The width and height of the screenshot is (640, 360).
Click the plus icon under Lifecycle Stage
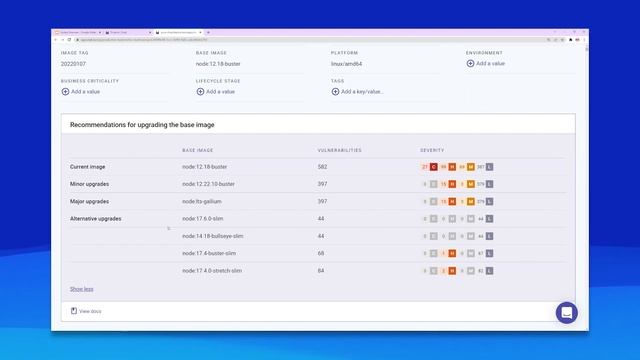pyautogui.click(x=200, y=92)
